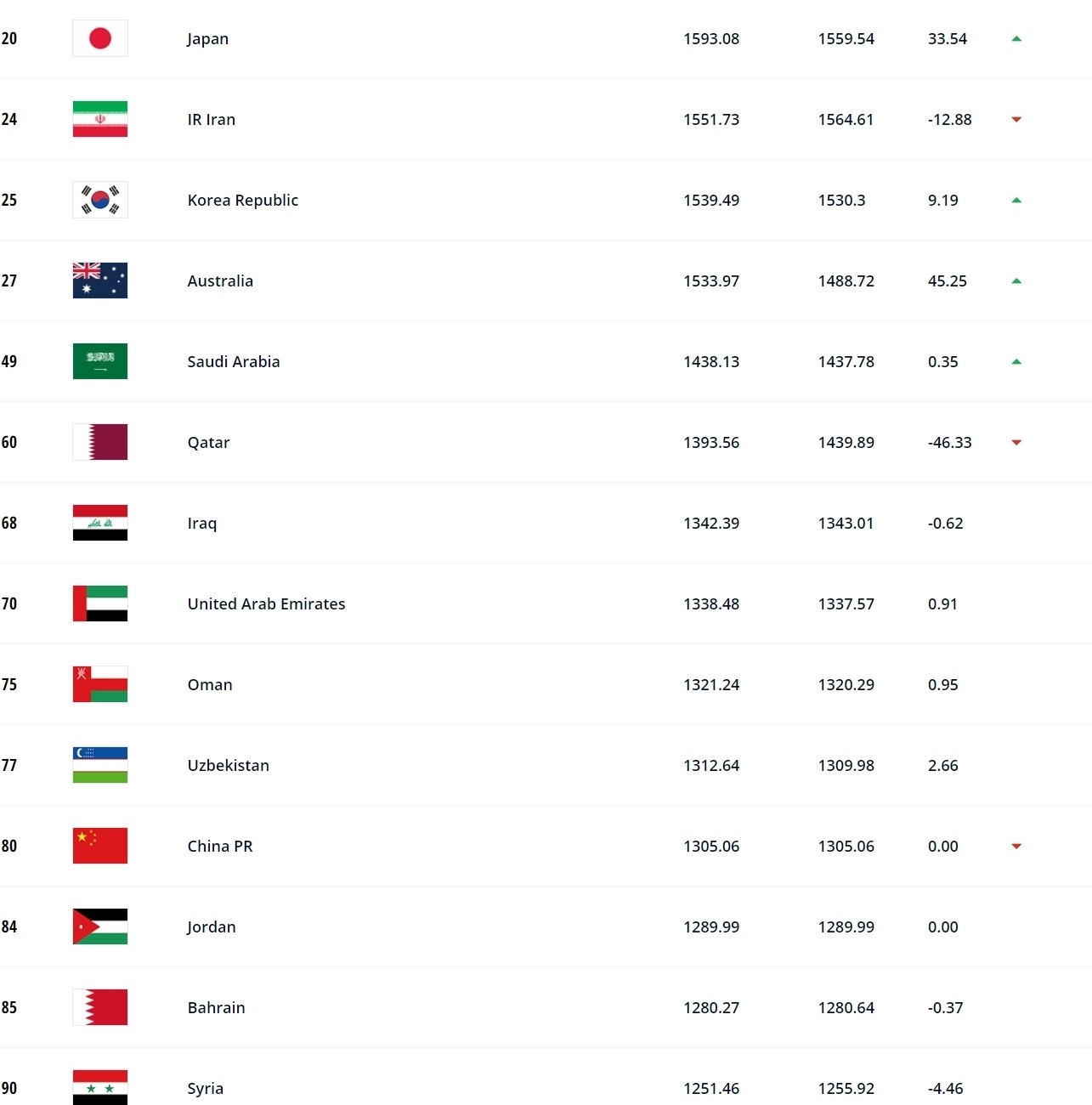Select the Oman team name
This screenshot has height=1105, width=1092.
[x=210, y=684]
